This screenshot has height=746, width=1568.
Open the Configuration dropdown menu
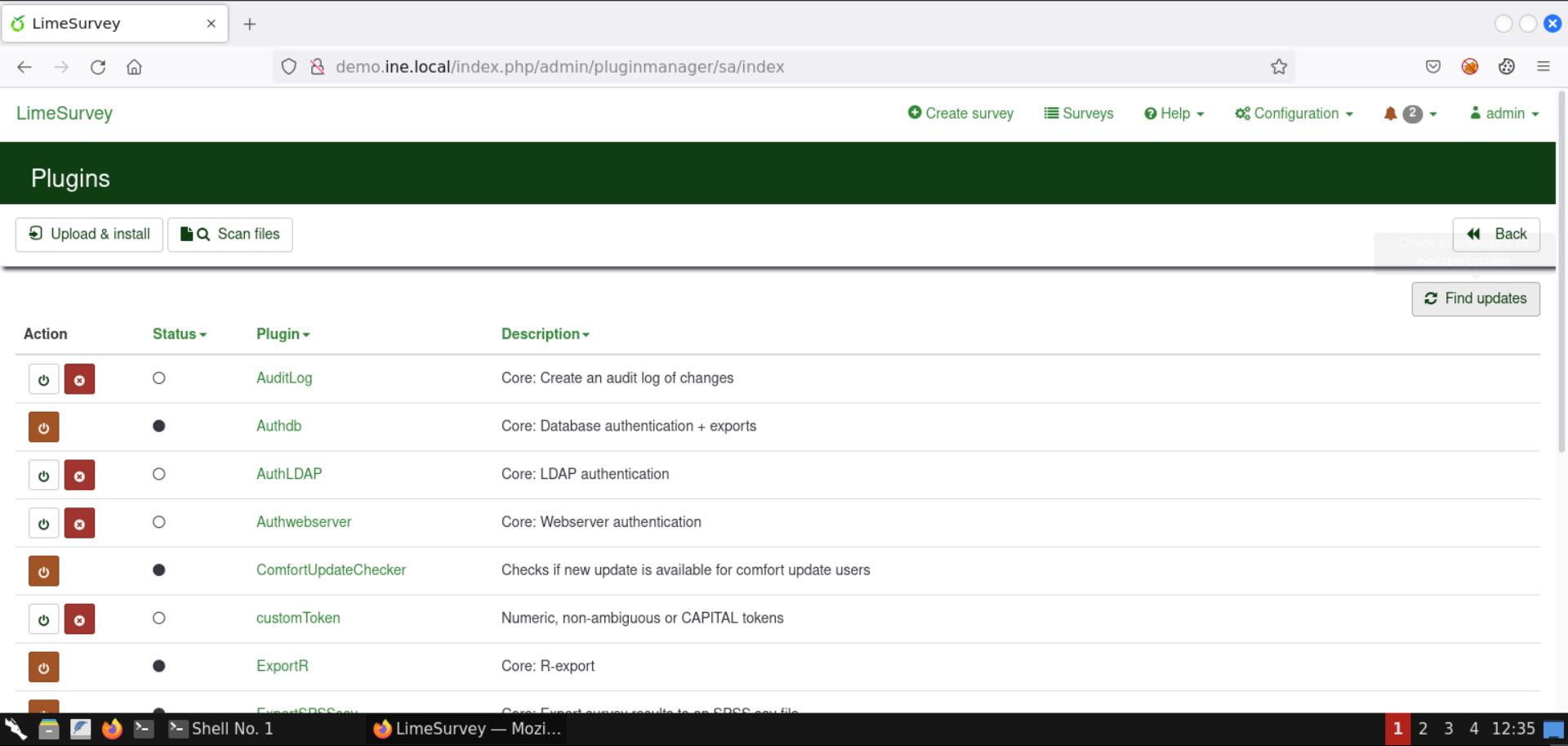[1293, 114]
